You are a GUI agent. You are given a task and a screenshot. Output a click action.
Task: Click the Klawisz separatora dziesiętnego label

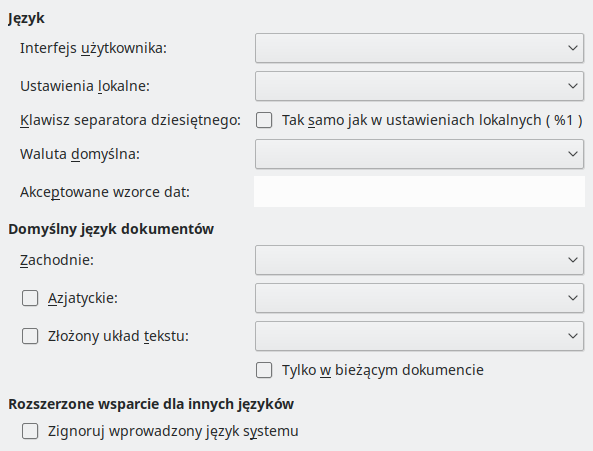pyautogui.click(x=130, y=120)
